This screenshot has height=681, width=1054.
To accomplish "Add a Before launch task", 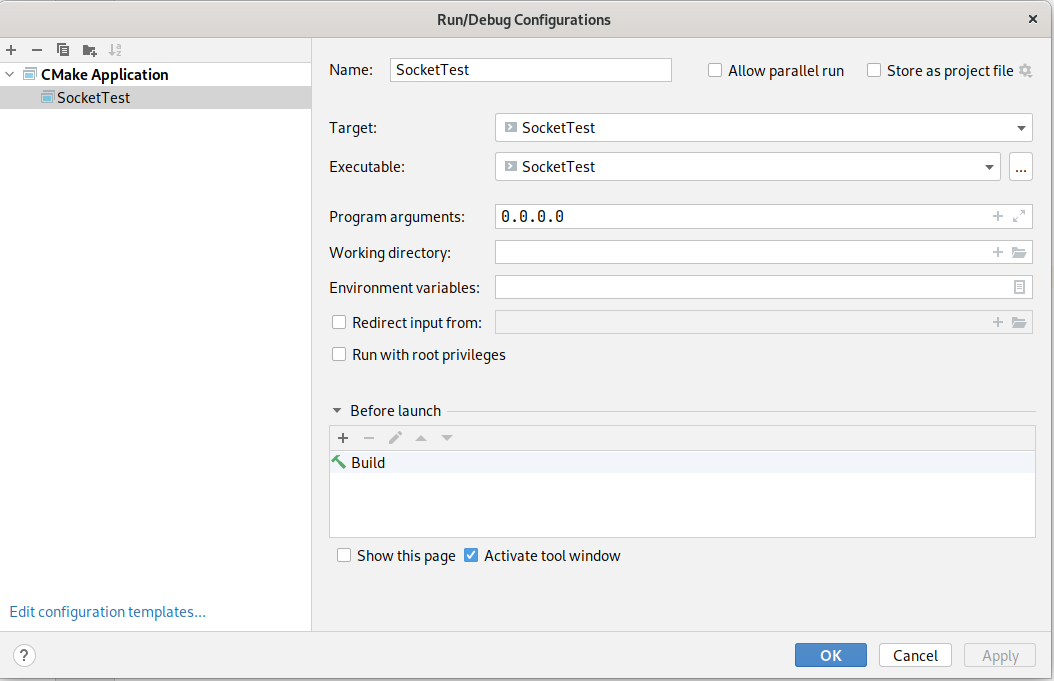I will pyautogui.click(x=343, y=438).
